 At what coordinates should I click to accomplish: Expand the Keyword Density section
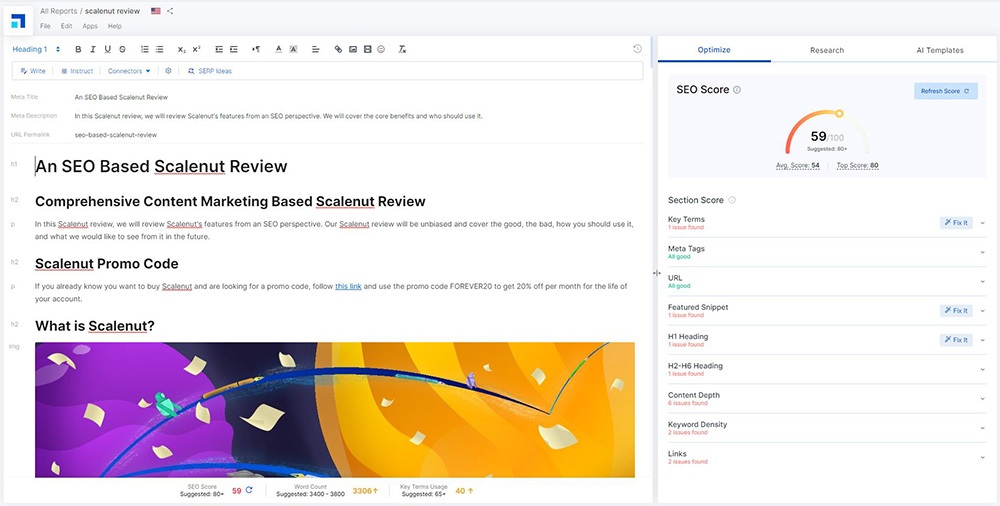(982, 428)
